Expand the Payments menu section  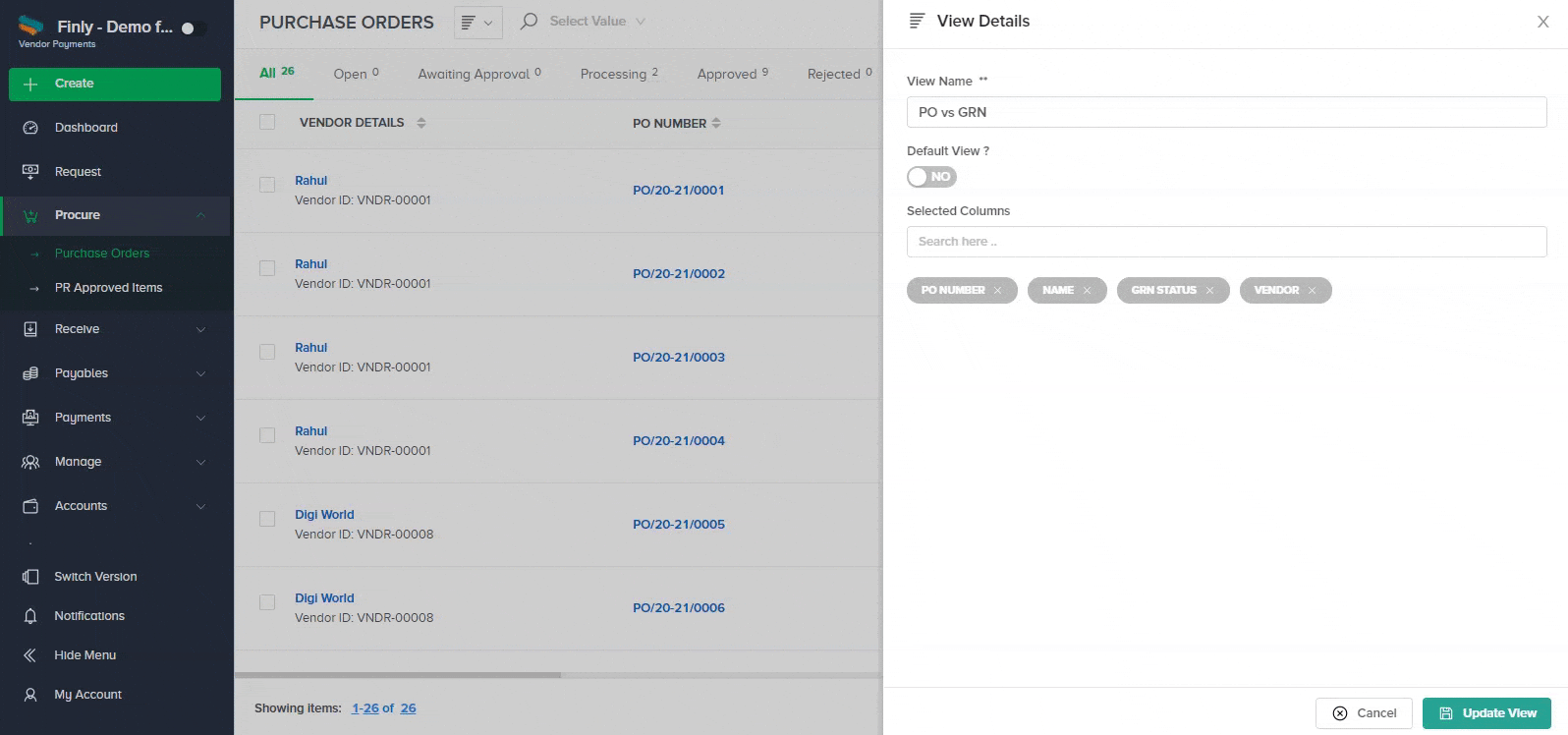pos(200,418)
